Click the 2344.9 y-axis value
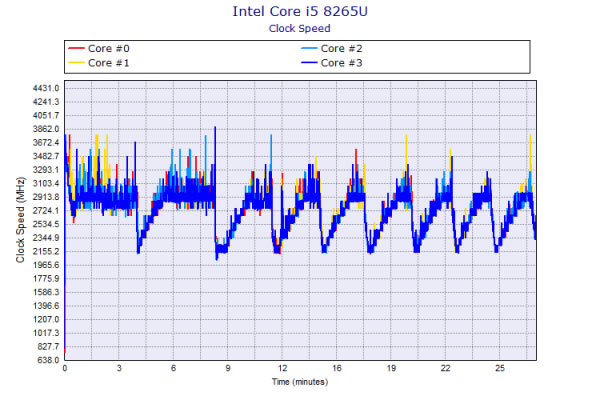Image resolution: width=600 pixels, height=400 pixels. click(46, 238)
